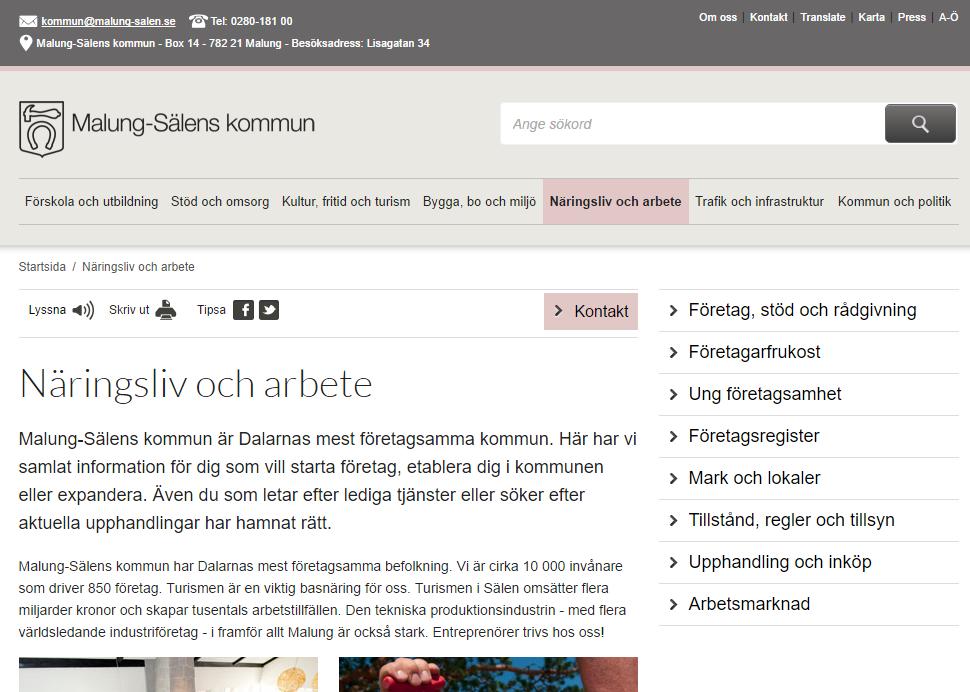Click the envelope email icon
The width and height of the screenshot is (970, 692).
[28, 21]
